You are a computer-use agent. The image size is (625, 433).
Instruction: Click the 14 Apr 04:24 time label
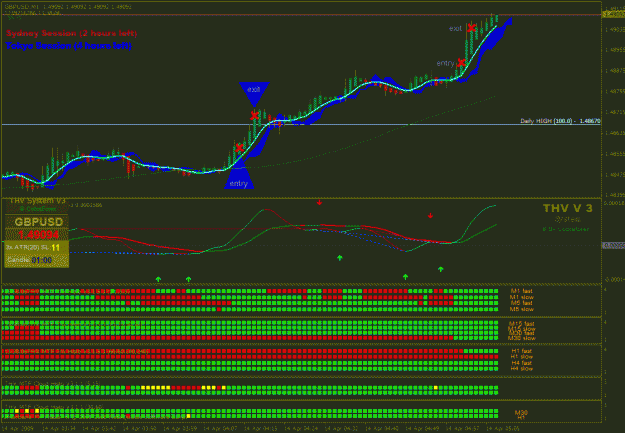301,429
